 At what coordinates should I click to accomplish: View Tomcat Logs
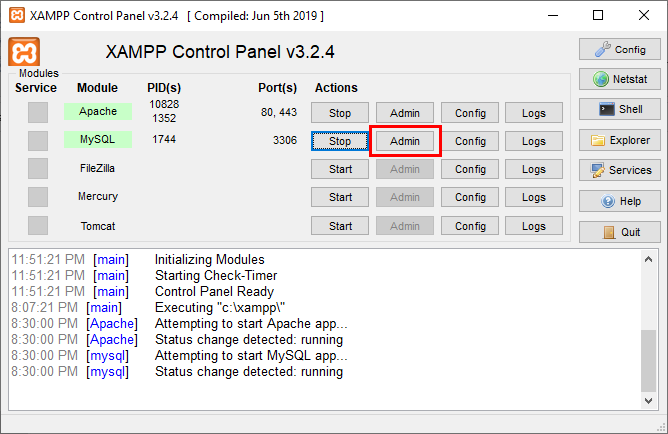coord(534,226)
